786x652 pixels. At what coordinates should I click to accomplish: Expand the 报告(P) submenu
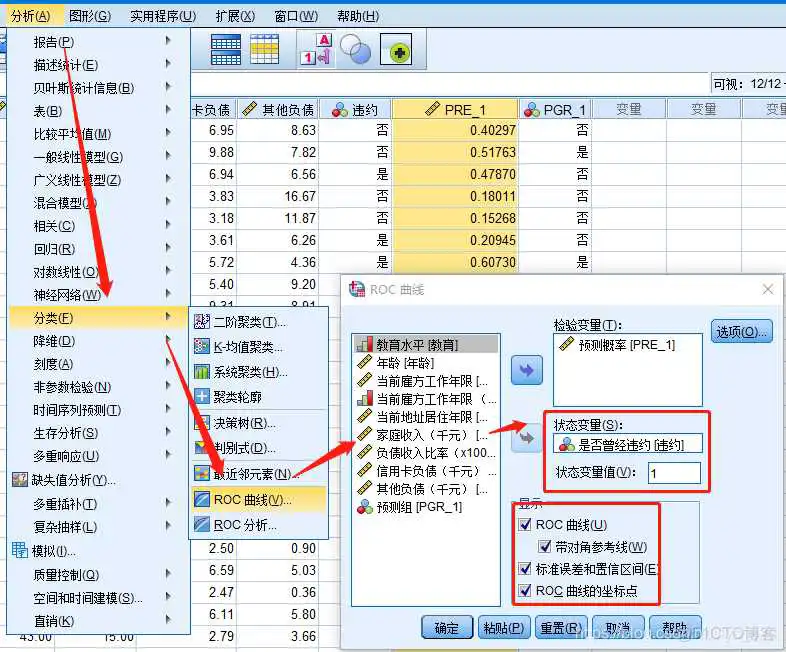(99, 42)
